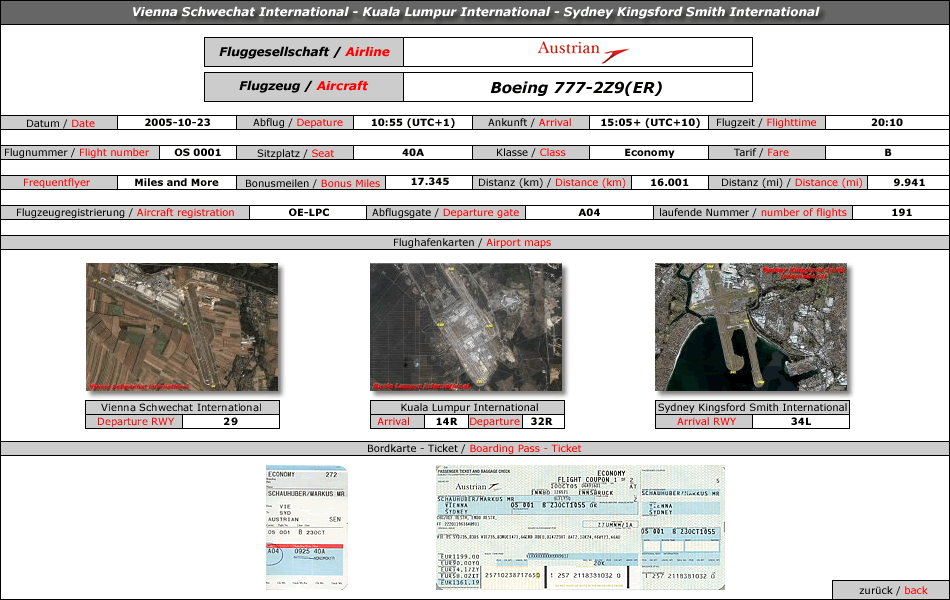Screen dimensions: 950x600
Task: Click the Sydney Arrival RWY 34L value
Action: 800,421
